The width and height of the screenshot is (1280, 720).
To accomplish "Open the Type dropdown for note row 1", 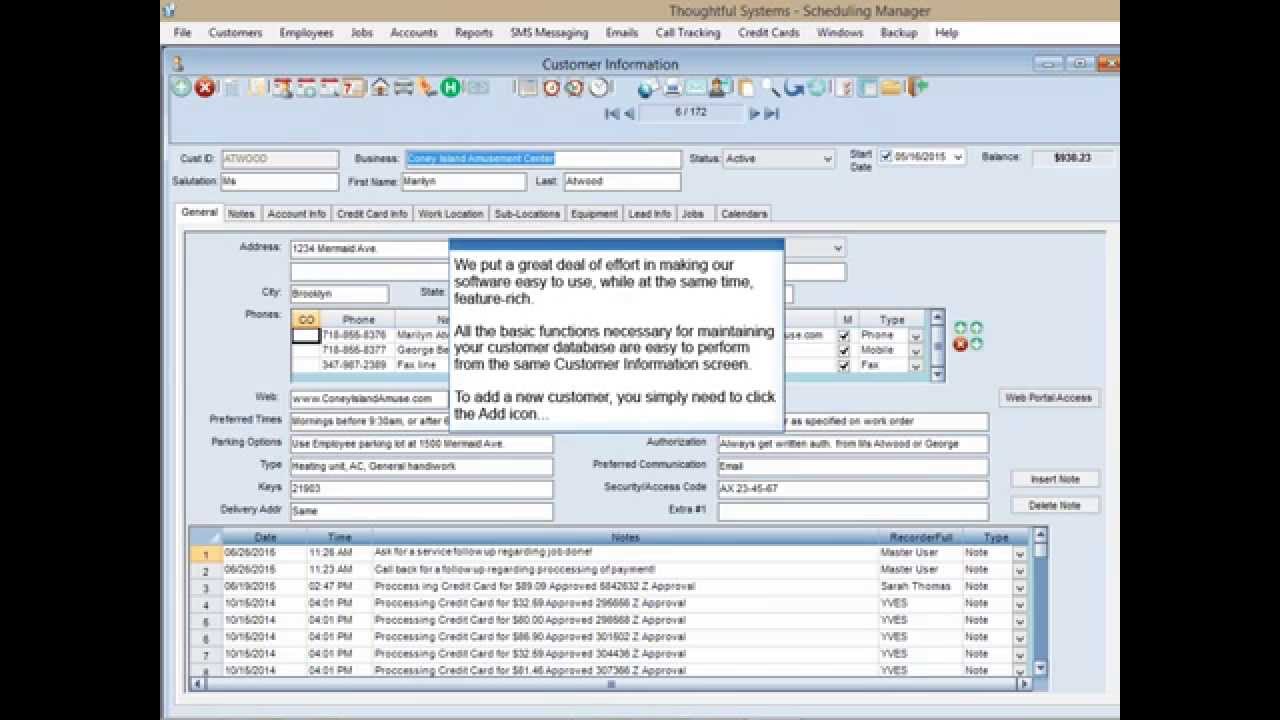I will click(1020, 553).
